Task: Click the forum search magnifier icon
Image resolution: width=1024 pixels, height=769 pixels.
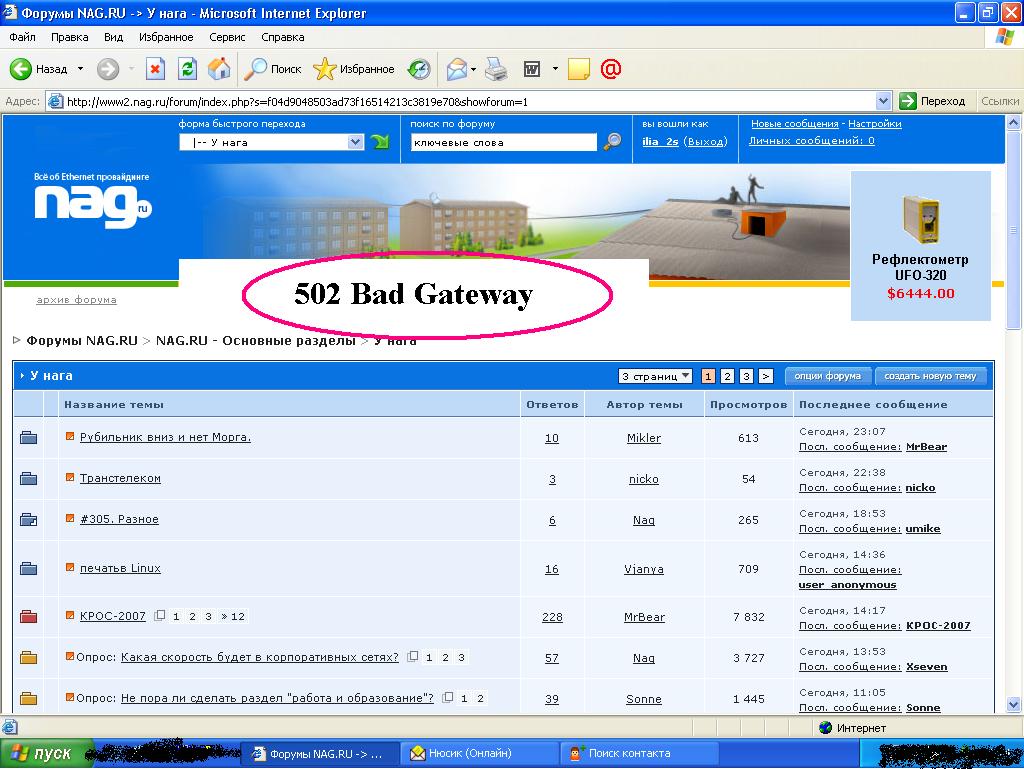Action: 613,141
